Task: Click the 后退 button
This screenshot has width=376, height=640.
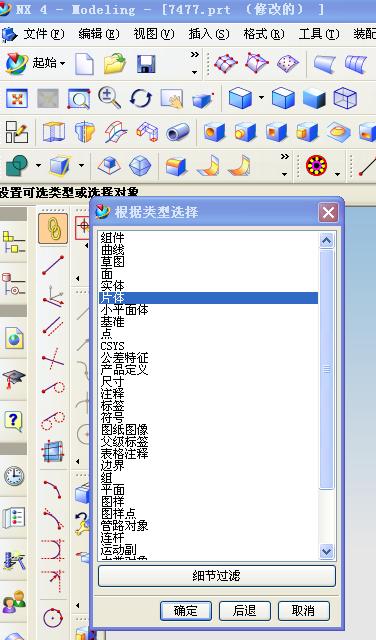Action: coord(245,611)
